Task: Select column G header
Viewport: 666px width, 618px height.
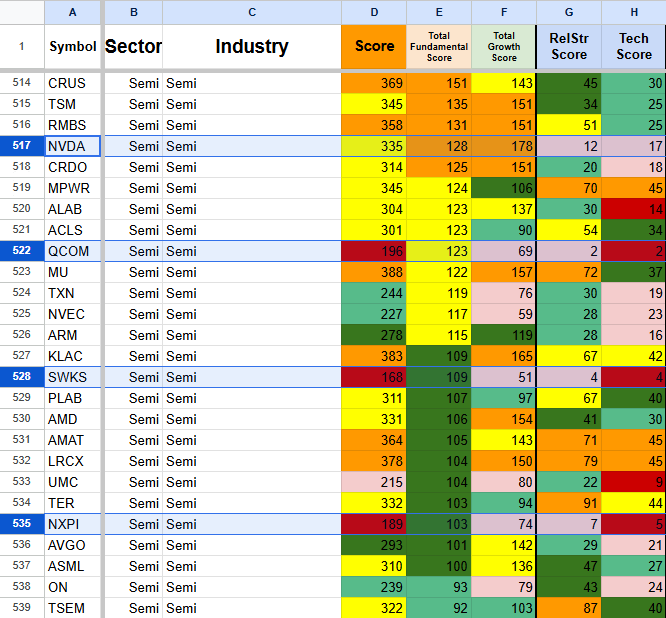Action: coord(569,12)
